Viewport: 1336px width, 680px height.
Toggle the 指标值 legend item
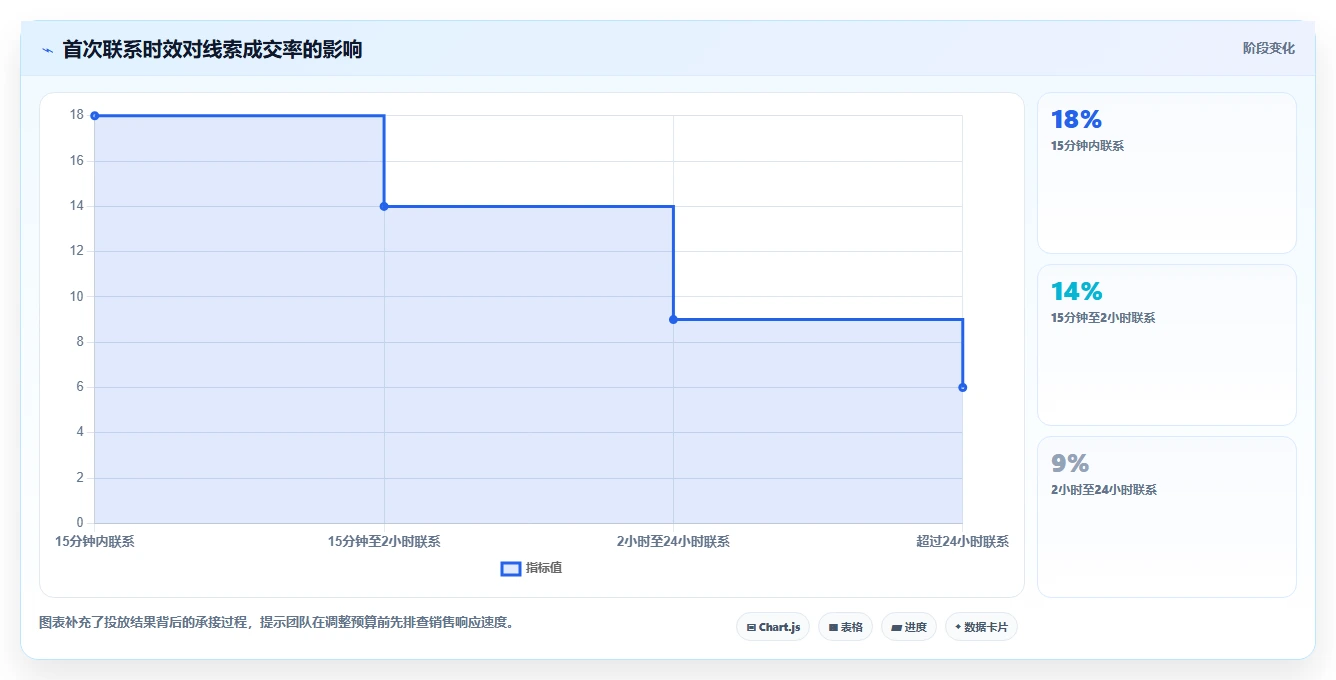[531, 568]
